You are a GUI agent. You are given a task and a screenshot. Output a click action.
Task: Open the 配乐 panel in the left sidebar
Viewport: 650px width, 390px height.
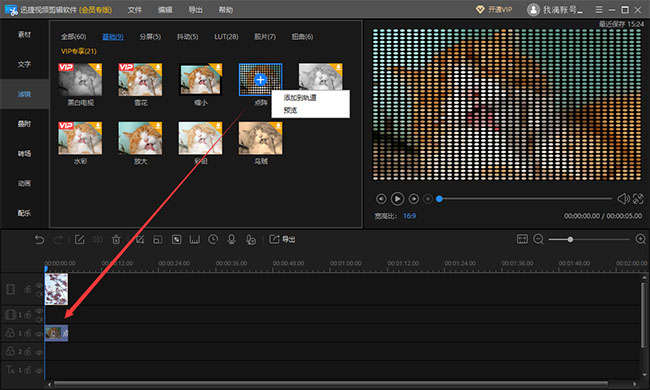(x=24, y=213)
